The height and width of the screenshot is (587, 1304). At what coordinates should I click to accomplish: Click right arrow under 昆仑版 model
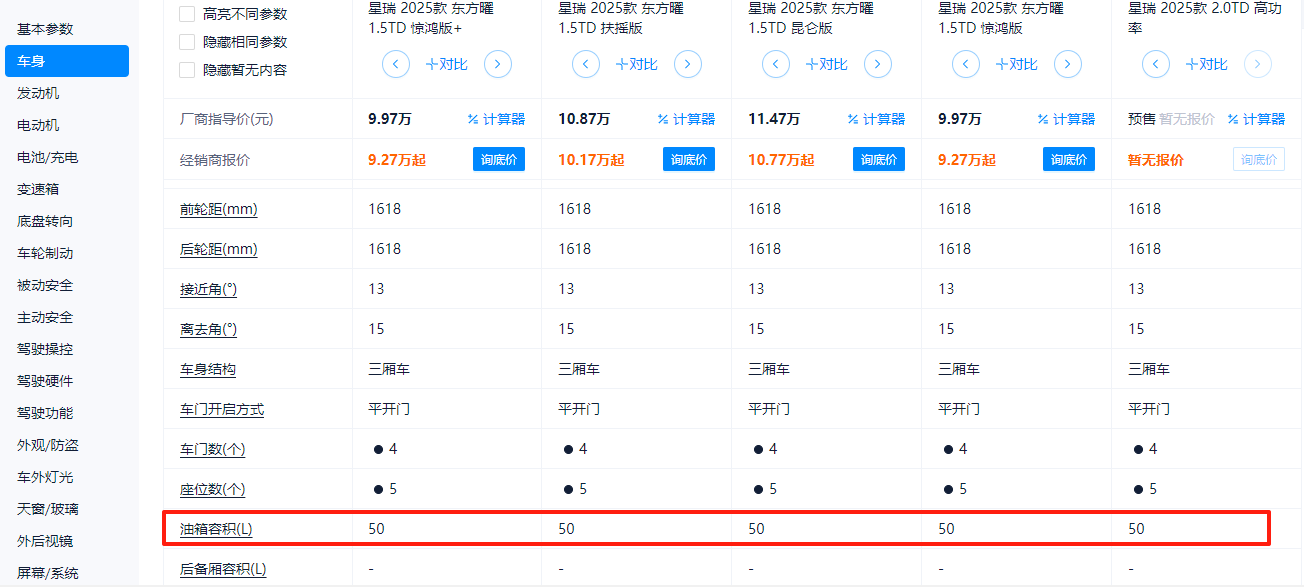coord(878,65)
